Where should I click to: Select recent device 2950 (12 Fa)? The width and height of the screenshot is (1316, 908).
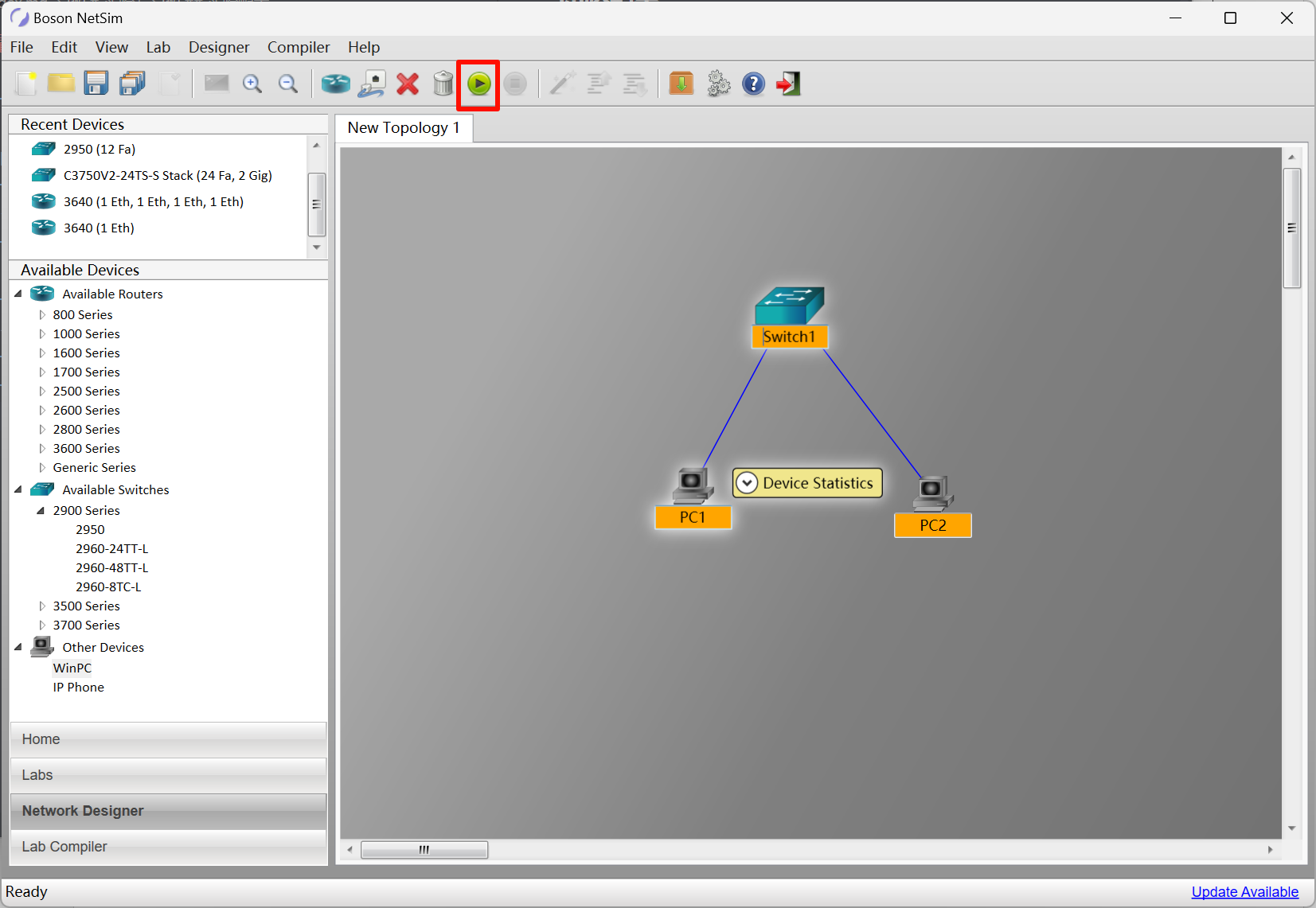point(100,149)
